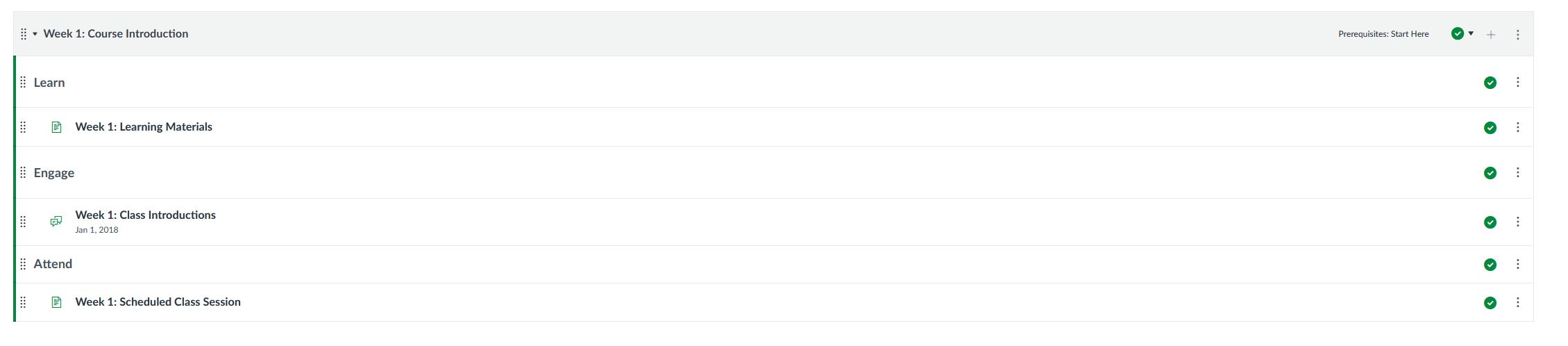Click drag handle of Engage subheader
1568x346 pixels.
point(23,173)
